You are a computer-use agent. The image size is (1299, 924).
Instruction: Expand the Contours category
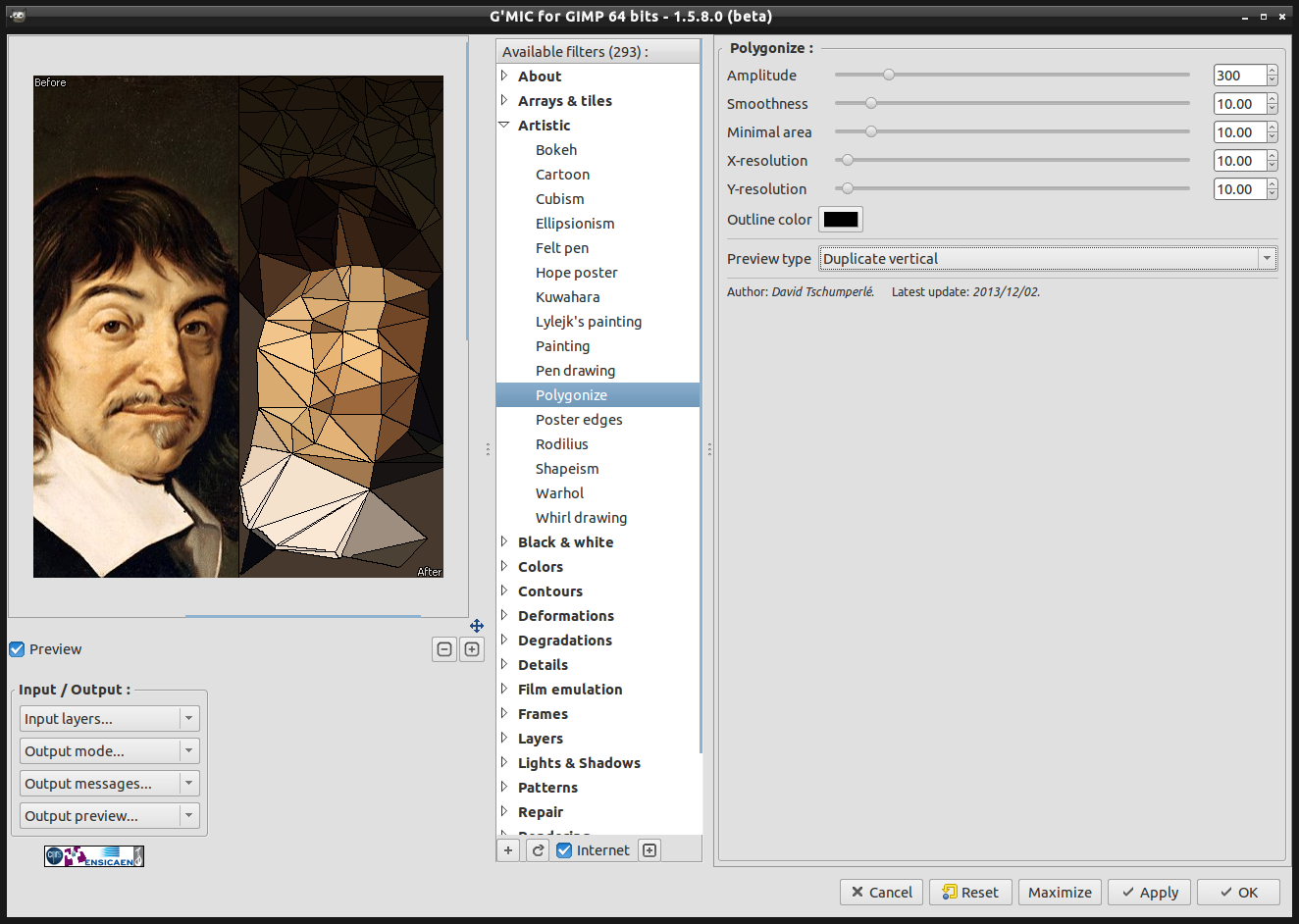(x=504, y=590)
